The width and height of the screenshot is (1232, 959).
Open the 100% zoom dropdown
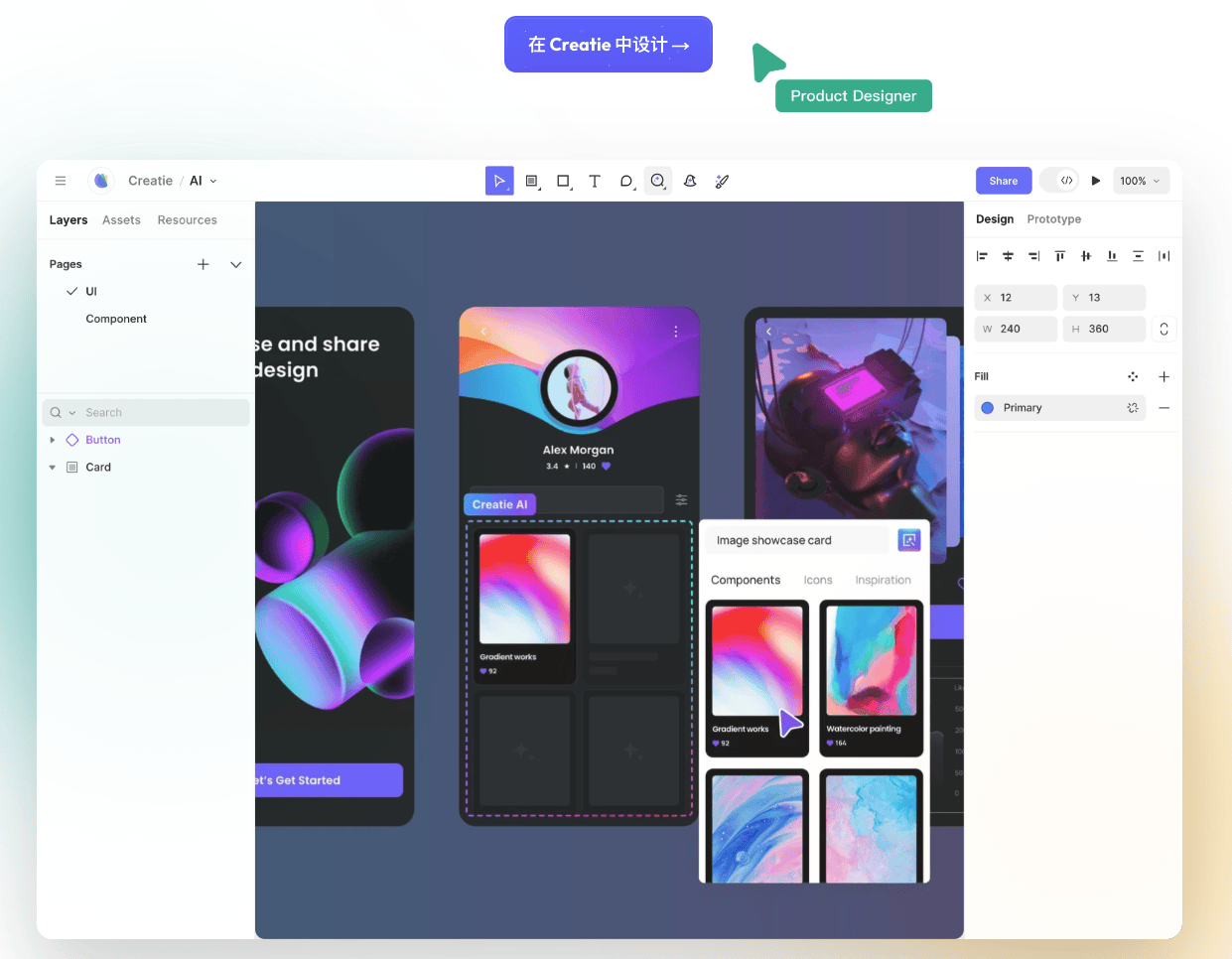(x=1141, y=181)
